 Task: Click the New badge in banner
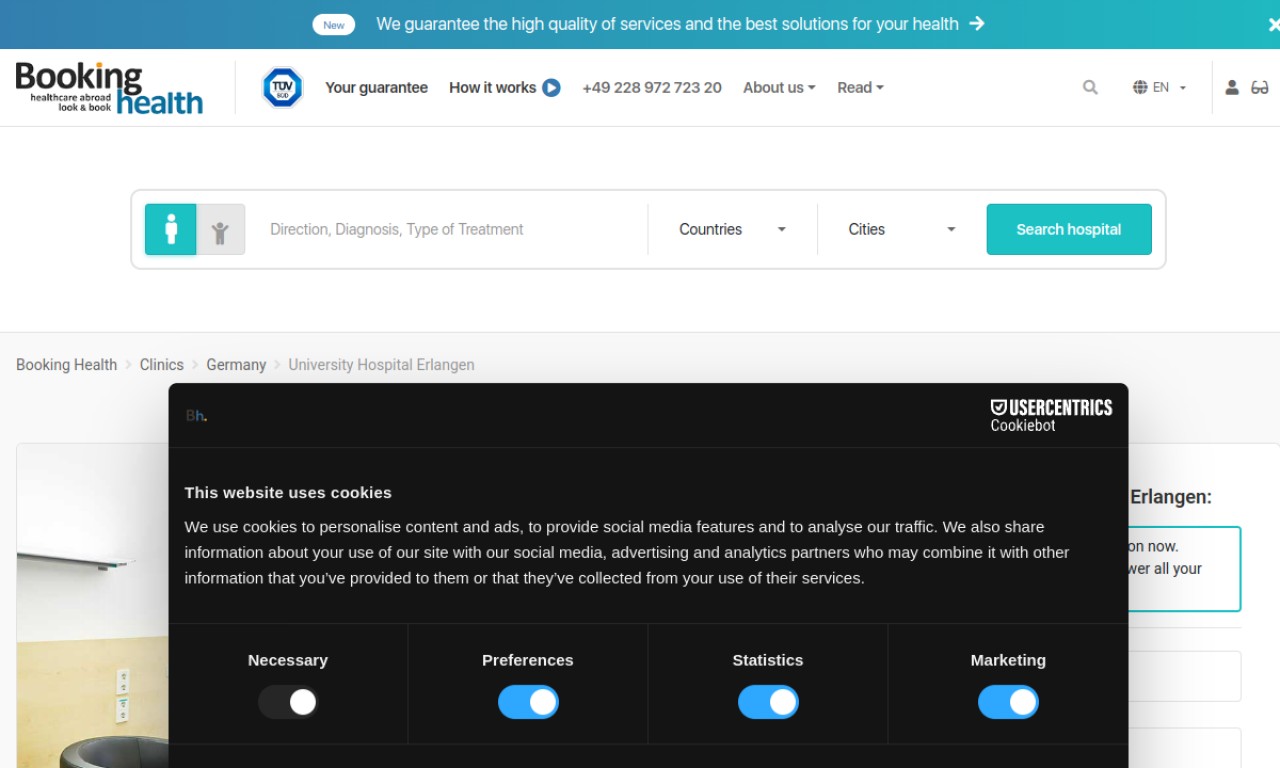coord(334,24)
